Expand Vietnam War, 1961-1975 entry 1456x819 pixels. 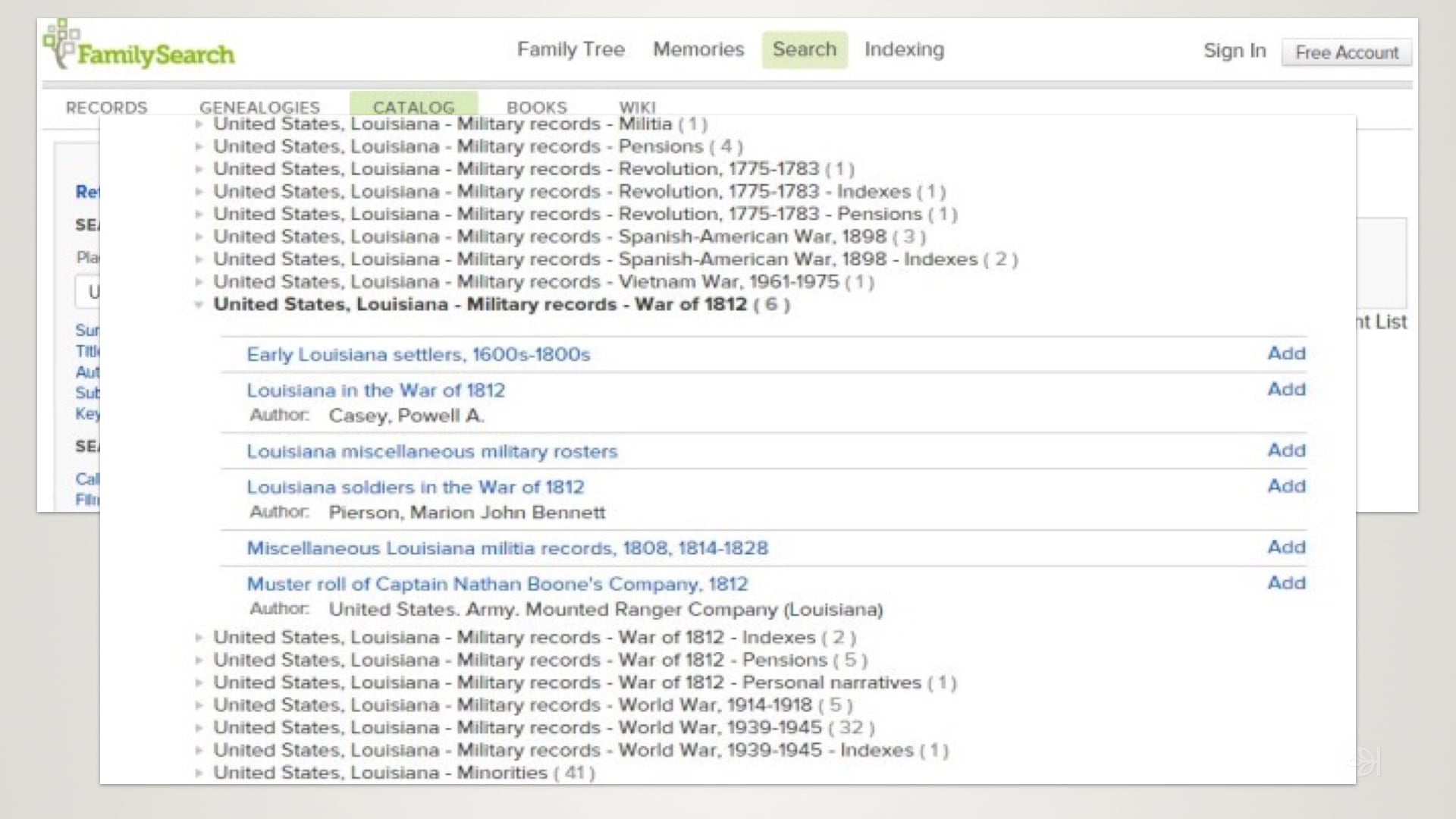point(198,281)
